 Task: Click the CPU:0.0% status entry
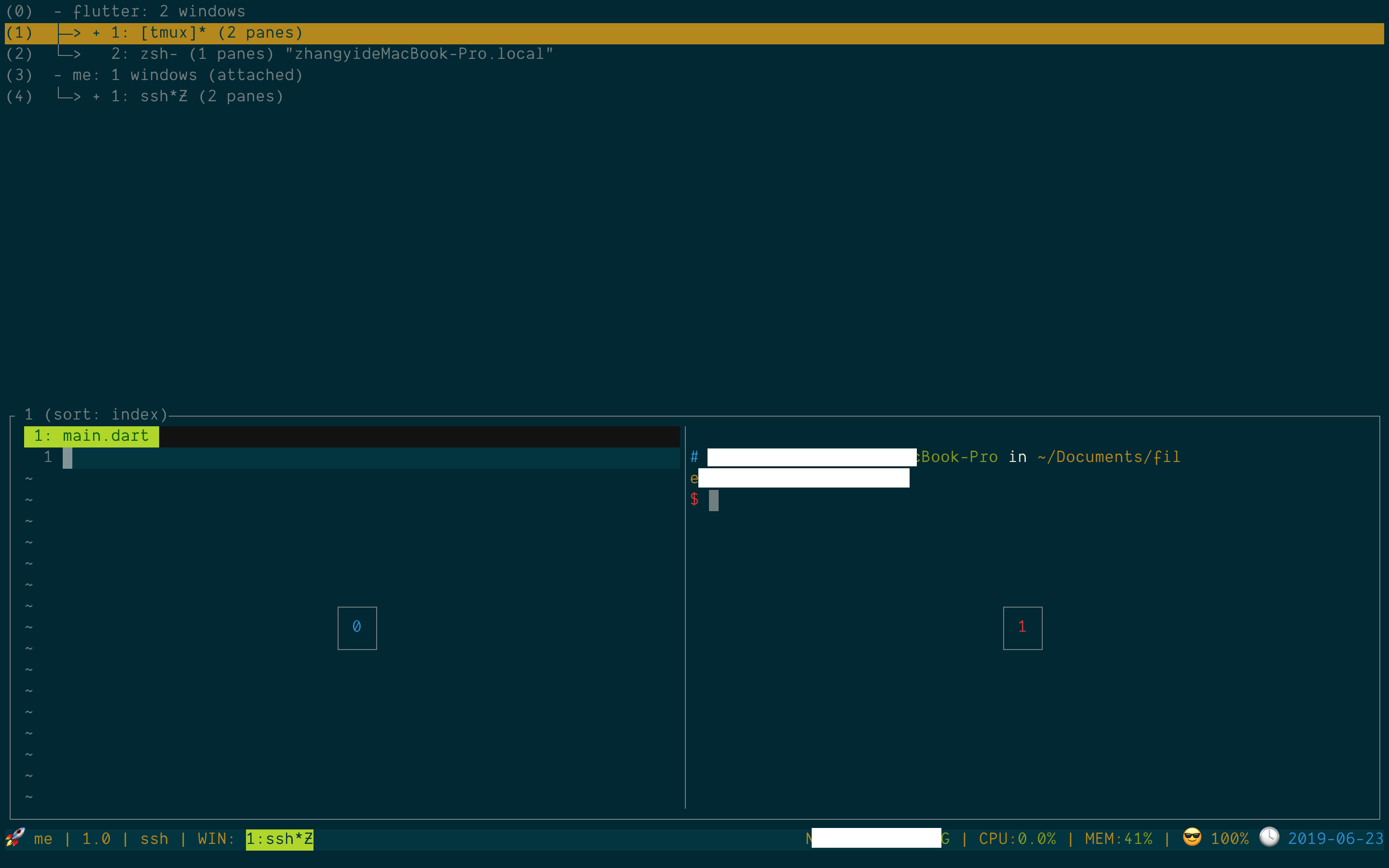coord(1017,839)
